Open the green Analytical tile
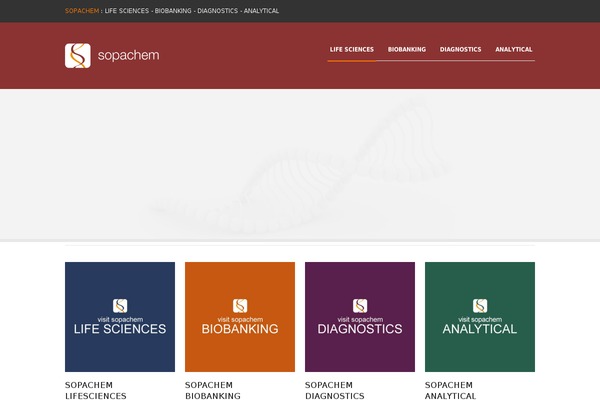Viewport: 600px width, 400px height. tap(480, 317)
